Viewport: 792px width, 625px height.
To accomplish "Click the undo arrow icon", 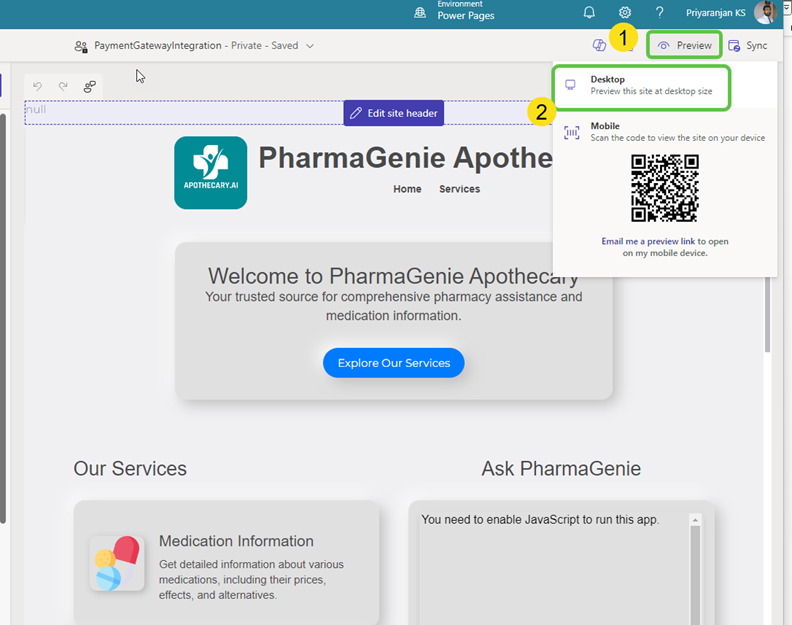I will [38, 87].
